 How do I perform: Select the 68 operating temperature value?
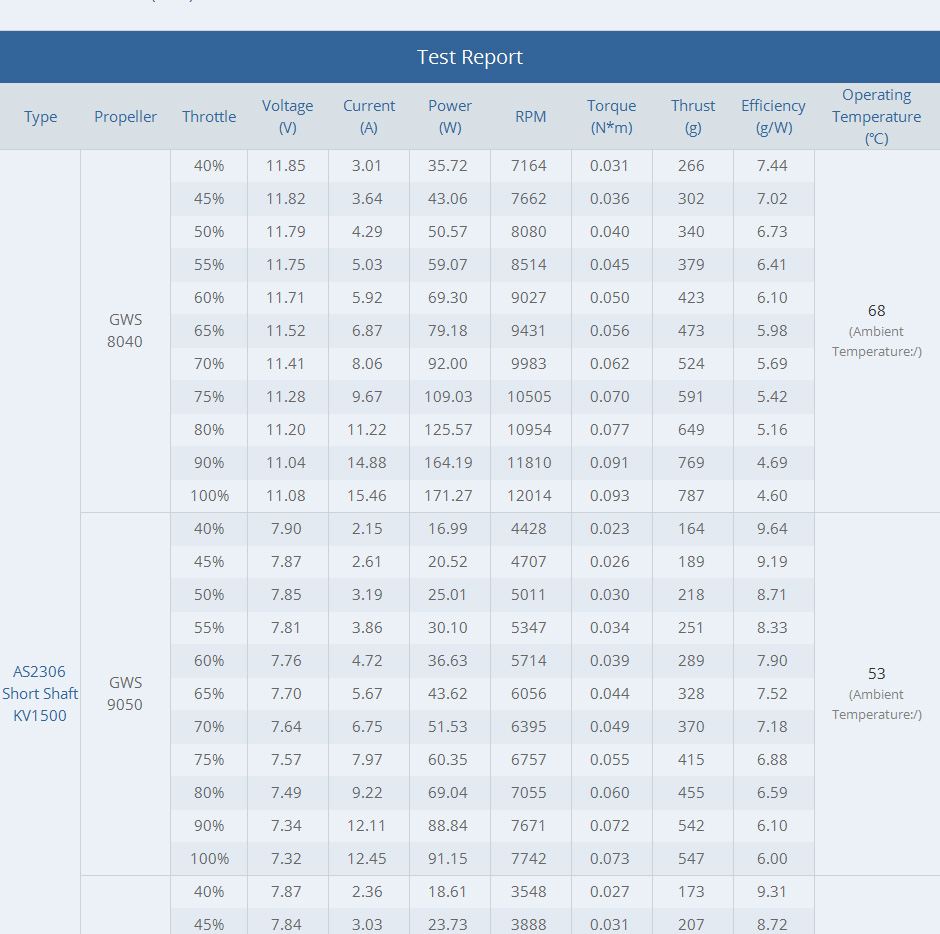[876, 311]
